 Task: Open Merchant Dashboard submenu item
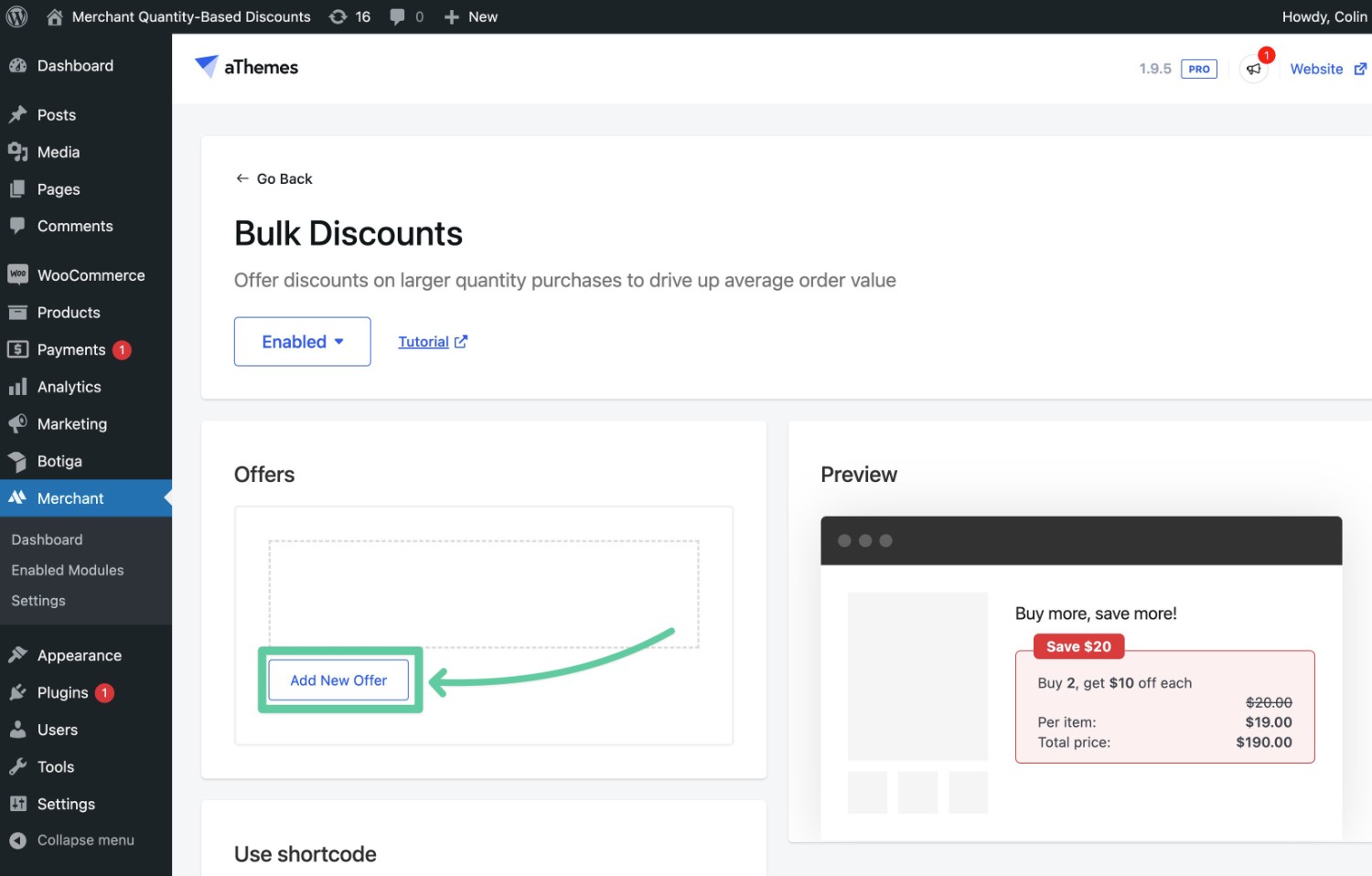47,539
